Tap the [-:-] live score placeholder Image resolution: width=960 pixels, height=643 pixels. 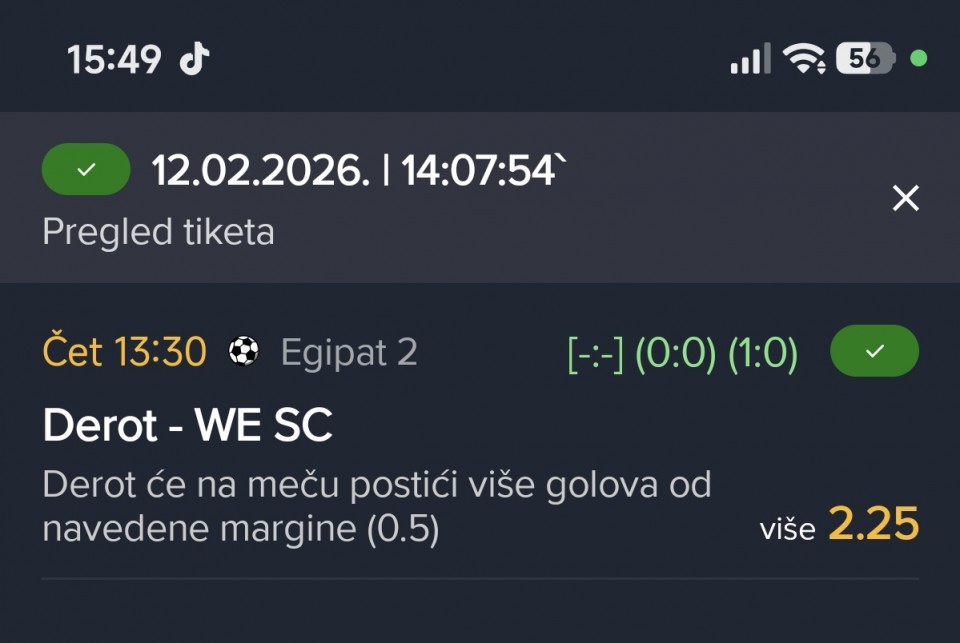click(596, 353)
